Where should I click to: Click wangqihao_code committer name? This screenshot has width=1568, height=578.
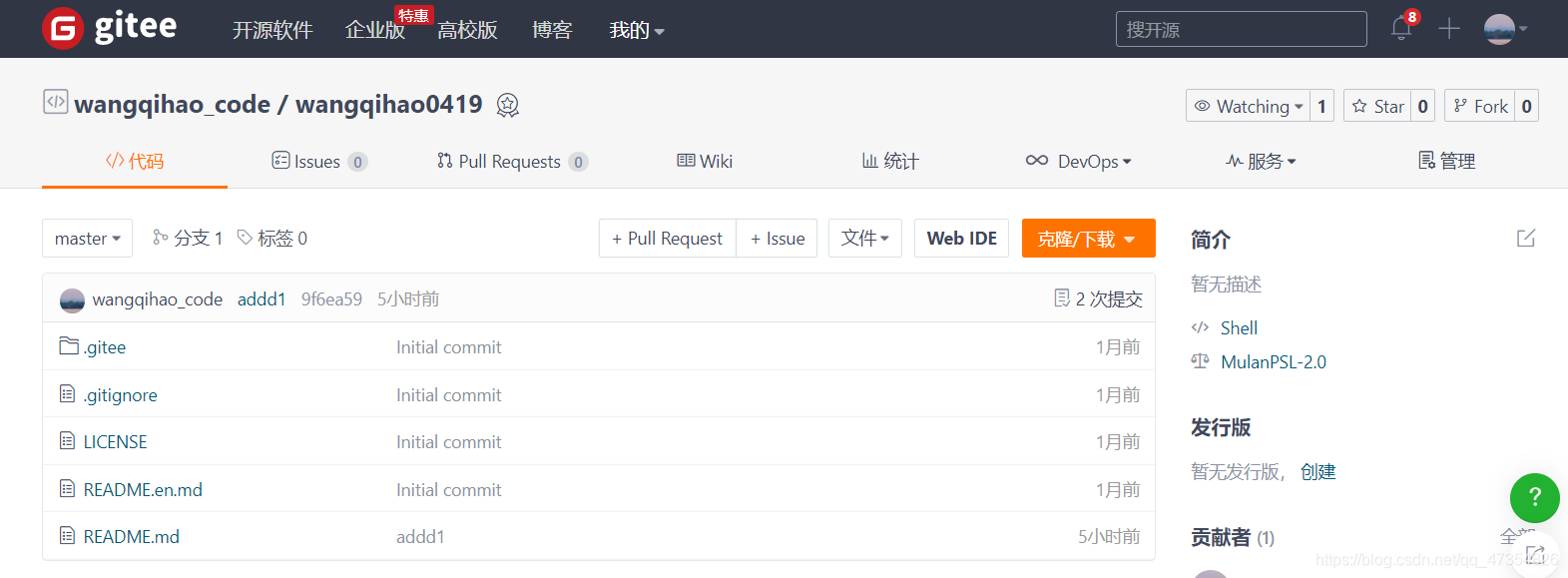pyautogui.click(x=158, y=299)
